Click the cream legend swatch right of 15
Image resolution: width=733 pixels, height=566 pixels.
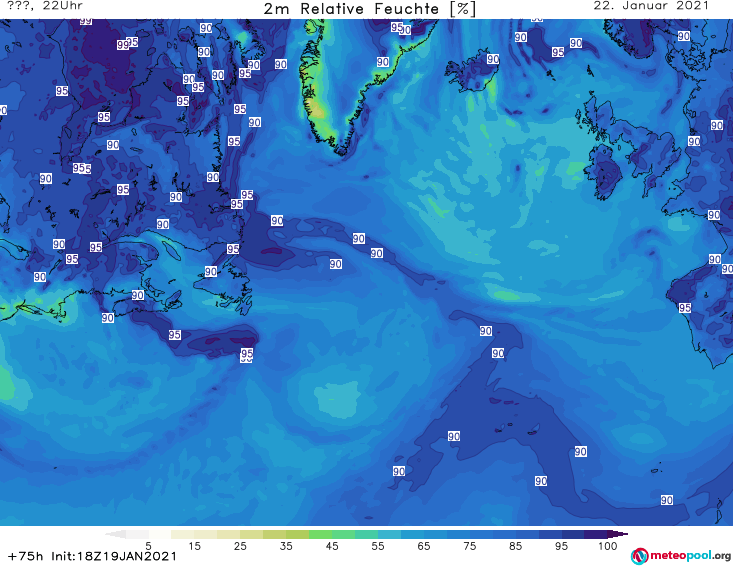tap(206, 534)
